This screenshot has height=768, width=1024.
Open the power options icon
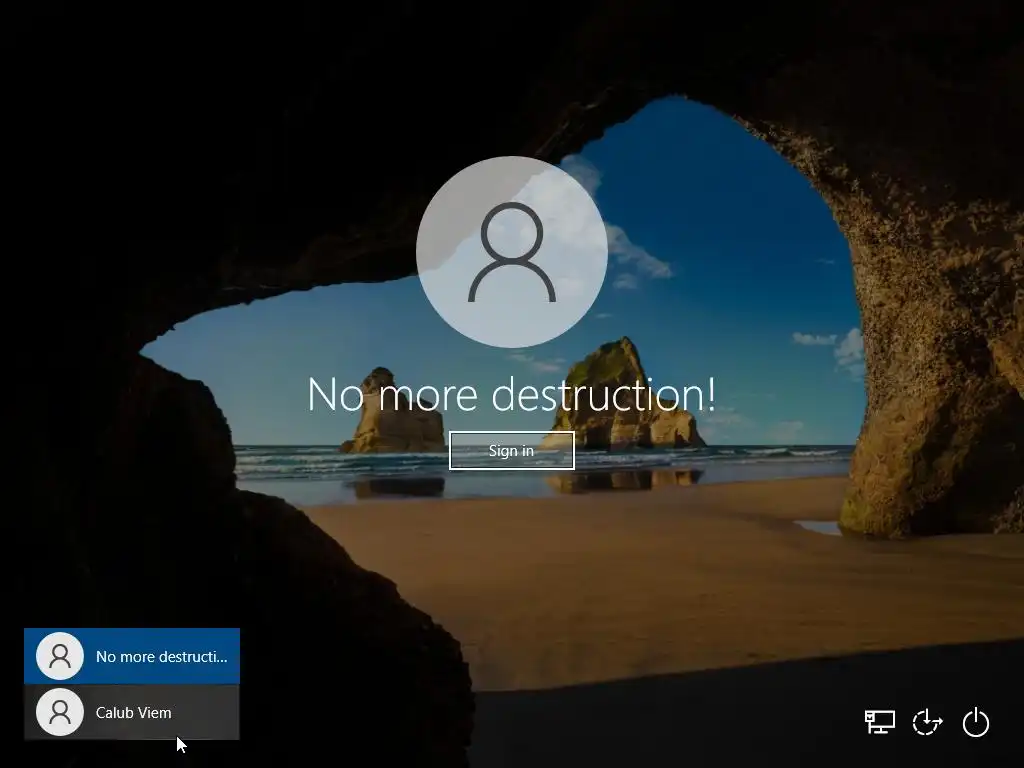(x=976, y=722)
